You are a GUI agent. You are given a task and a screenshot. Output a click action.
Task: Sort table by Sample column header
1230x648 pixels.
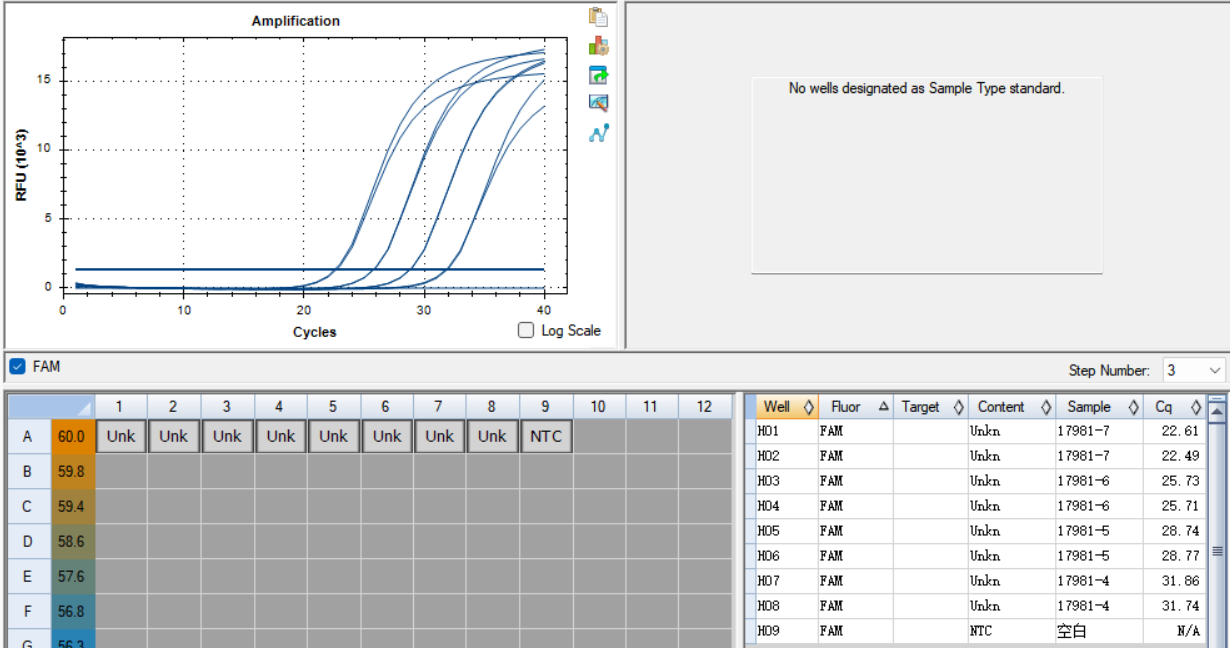pos(1099,407)
